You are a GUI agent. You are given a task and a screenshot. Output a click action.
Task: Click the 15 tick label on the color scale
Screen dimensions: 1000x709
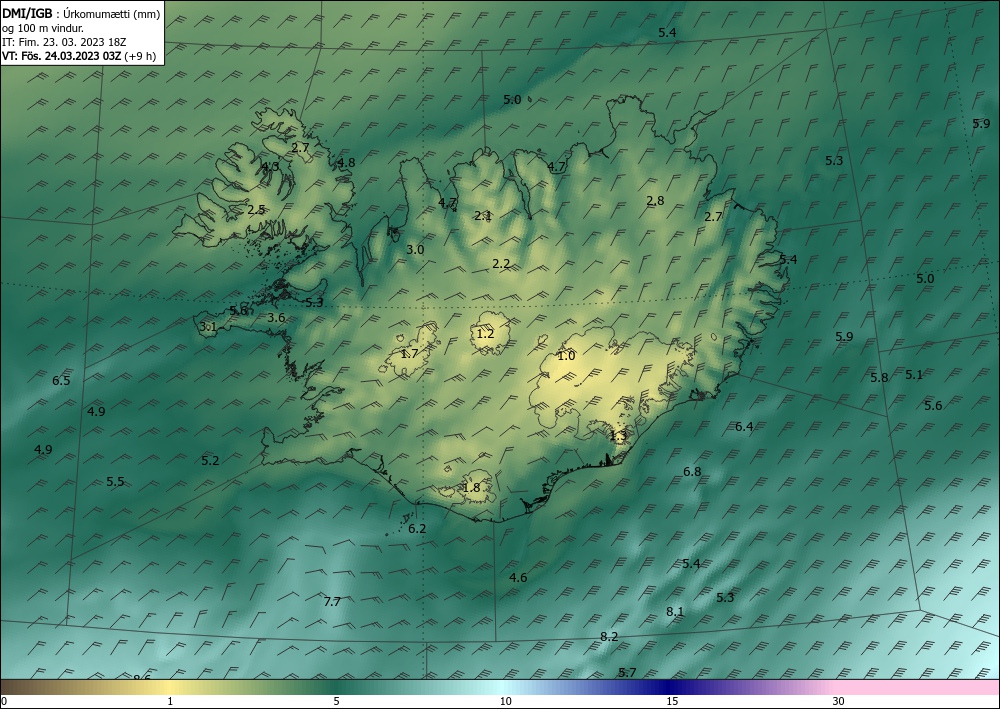tap(672, 701)
